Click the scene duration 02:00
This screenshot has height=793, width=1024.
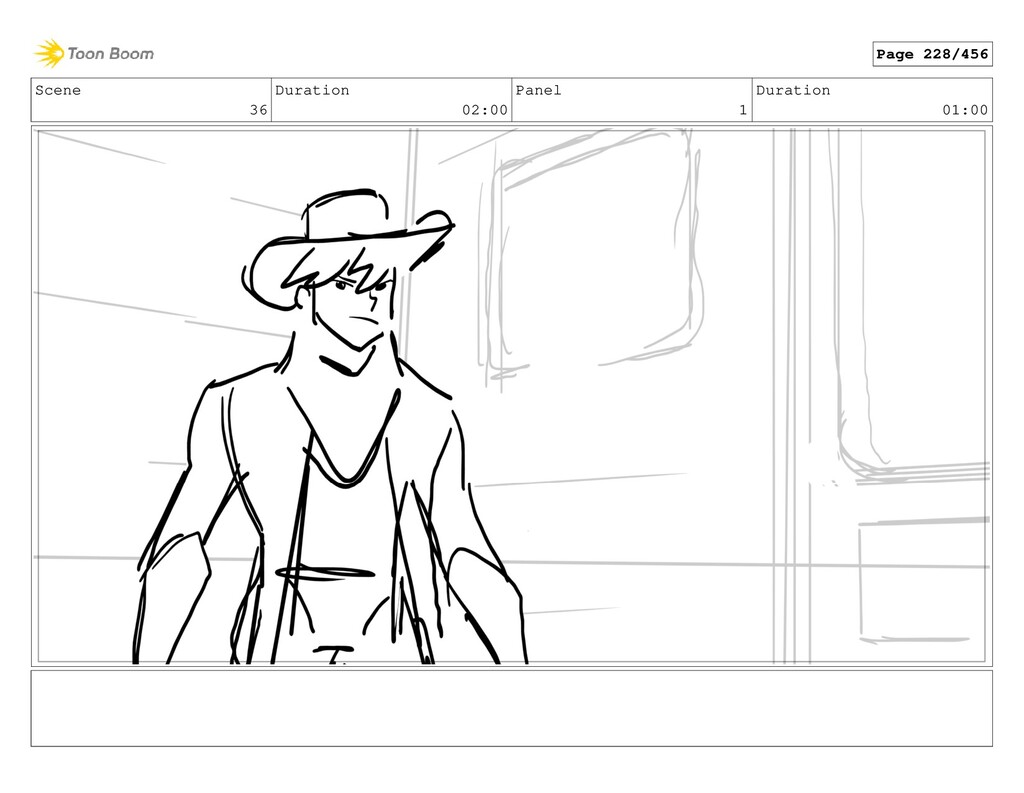click(x=485, y=110)
